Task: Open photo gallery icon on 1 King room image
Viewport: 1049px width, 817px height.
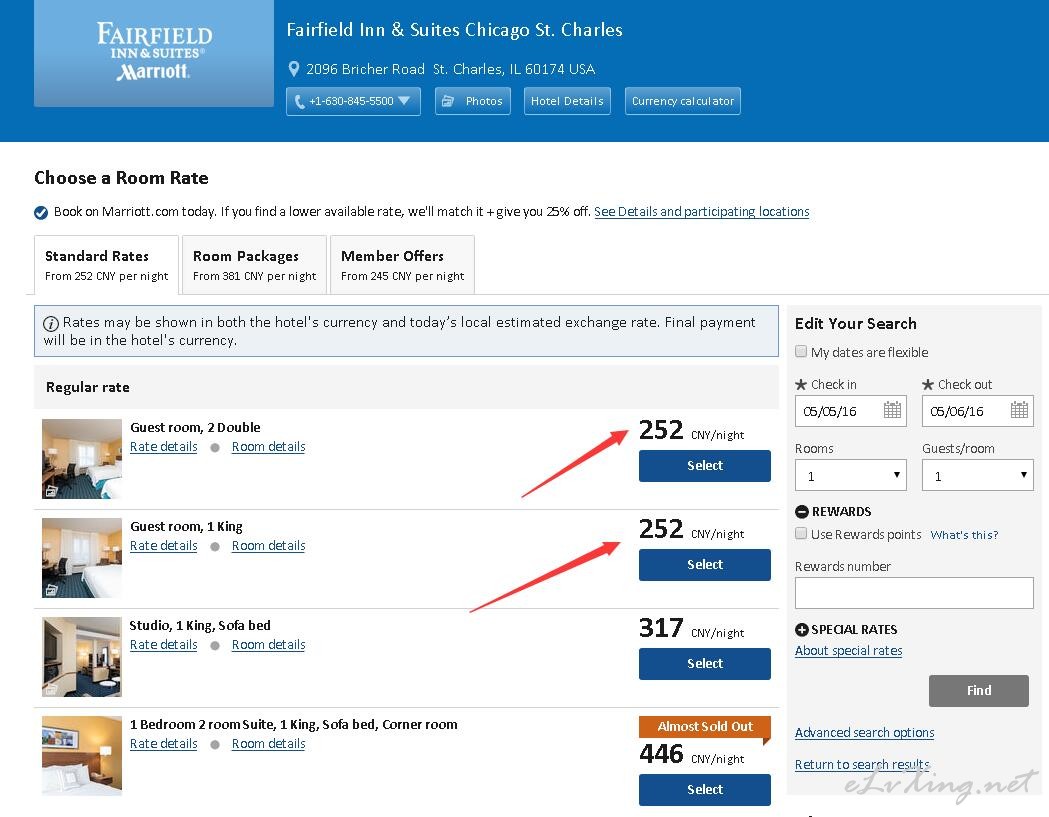Action: (x=52, y=590)
